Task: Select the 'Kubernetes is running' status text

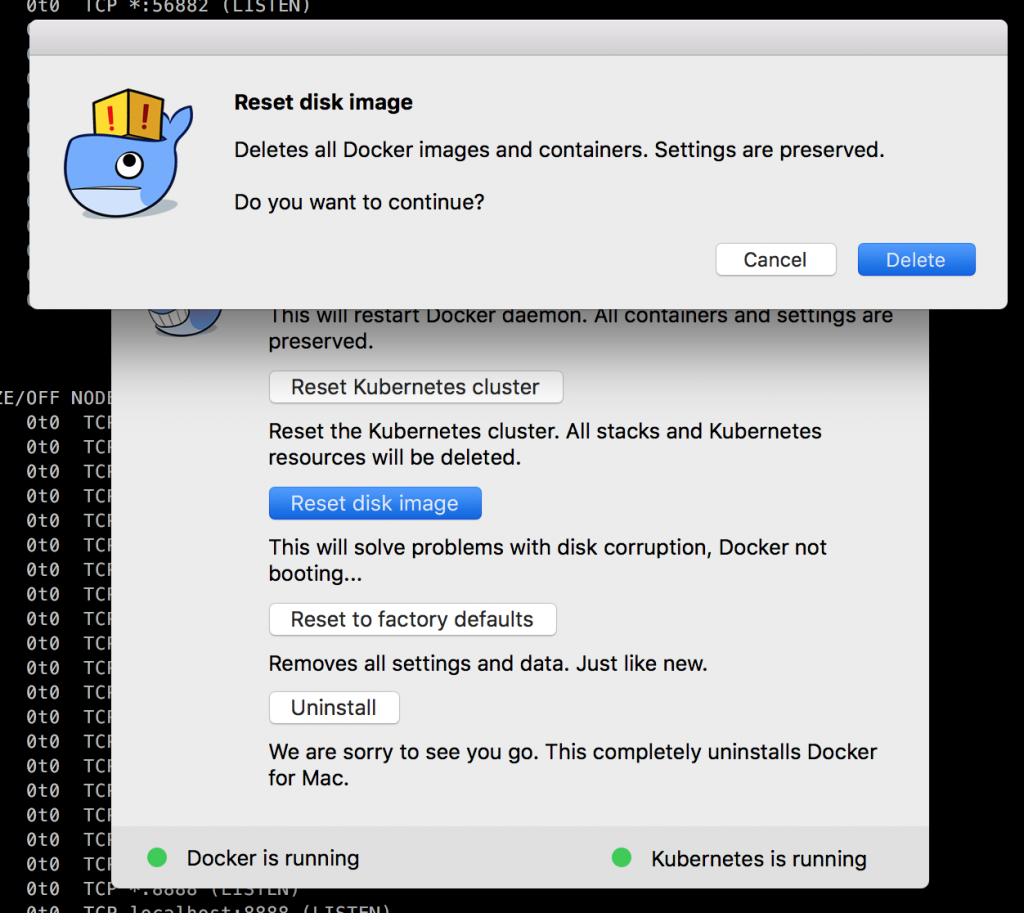Action: 759,859
